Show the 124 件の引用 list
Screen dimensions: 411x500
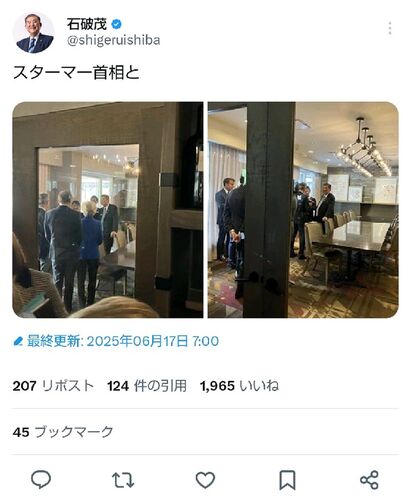147,386
